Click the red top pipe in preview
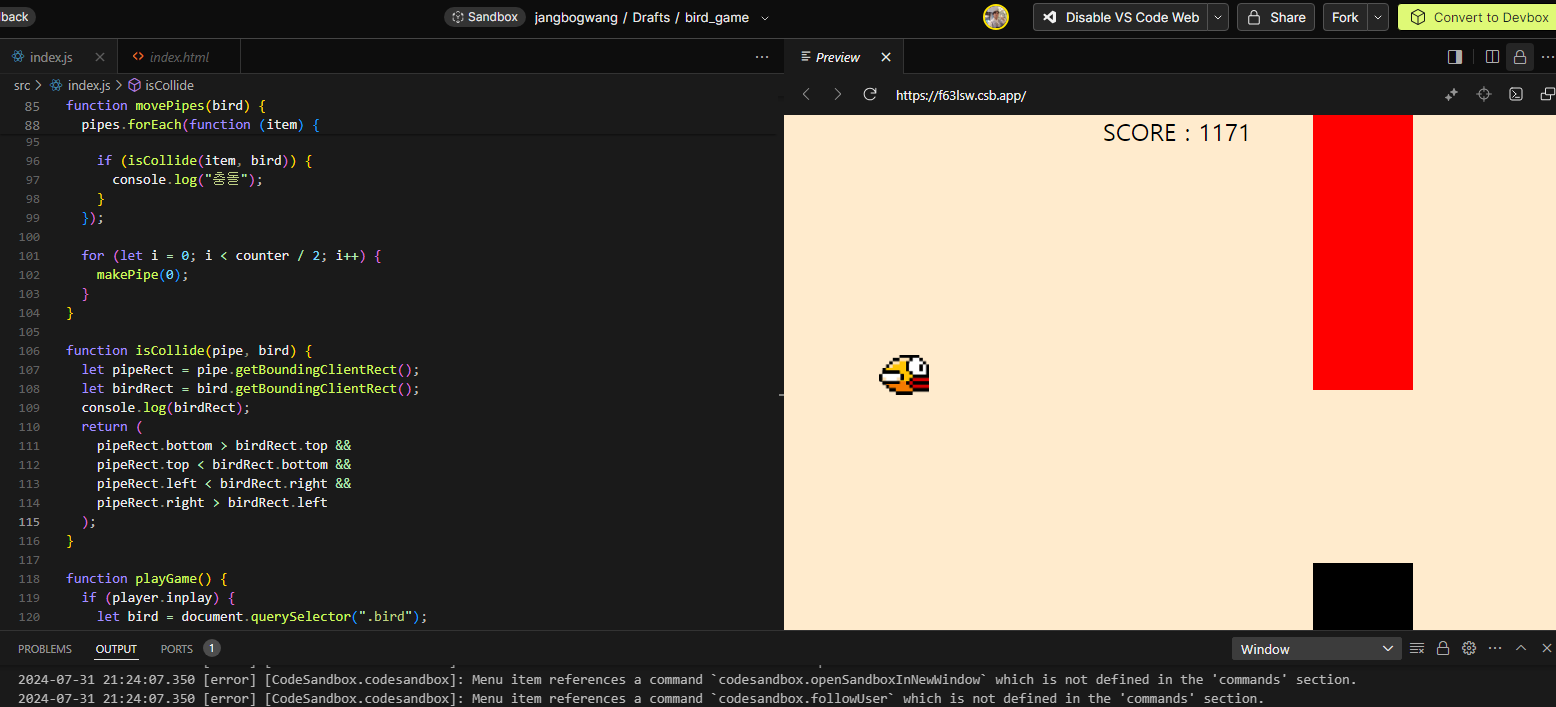Screen dimensions: 1556x707 (x=1362, y=252)
